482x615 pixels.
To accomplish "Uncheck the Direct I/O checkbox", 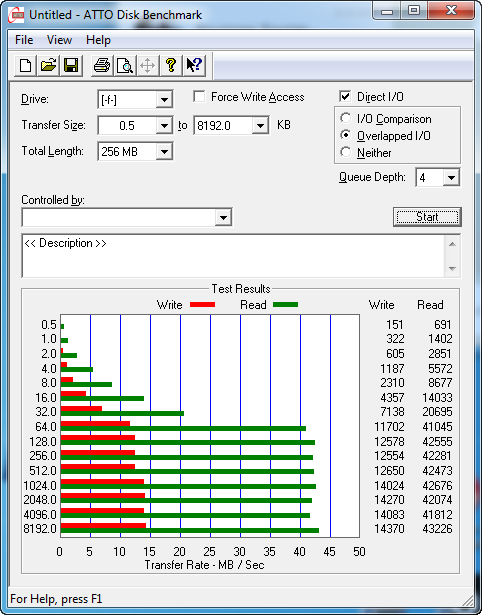I will pos(345,96).
